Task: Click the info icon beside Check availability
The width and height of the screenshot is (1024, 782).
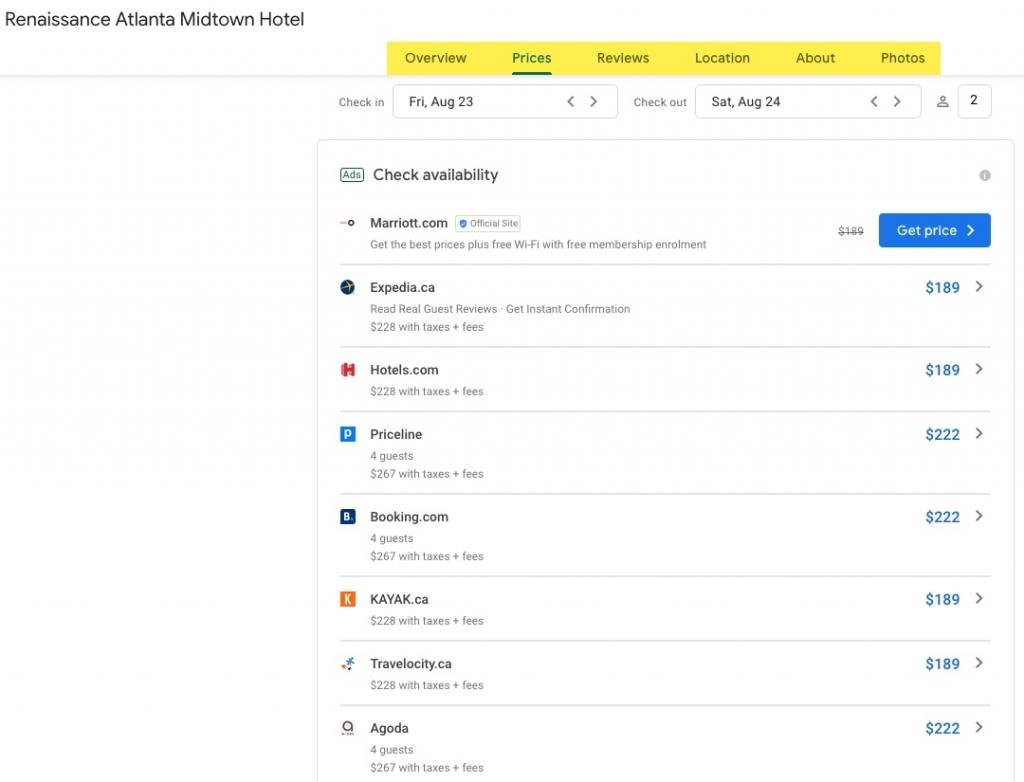Action: tap(985, 175)
